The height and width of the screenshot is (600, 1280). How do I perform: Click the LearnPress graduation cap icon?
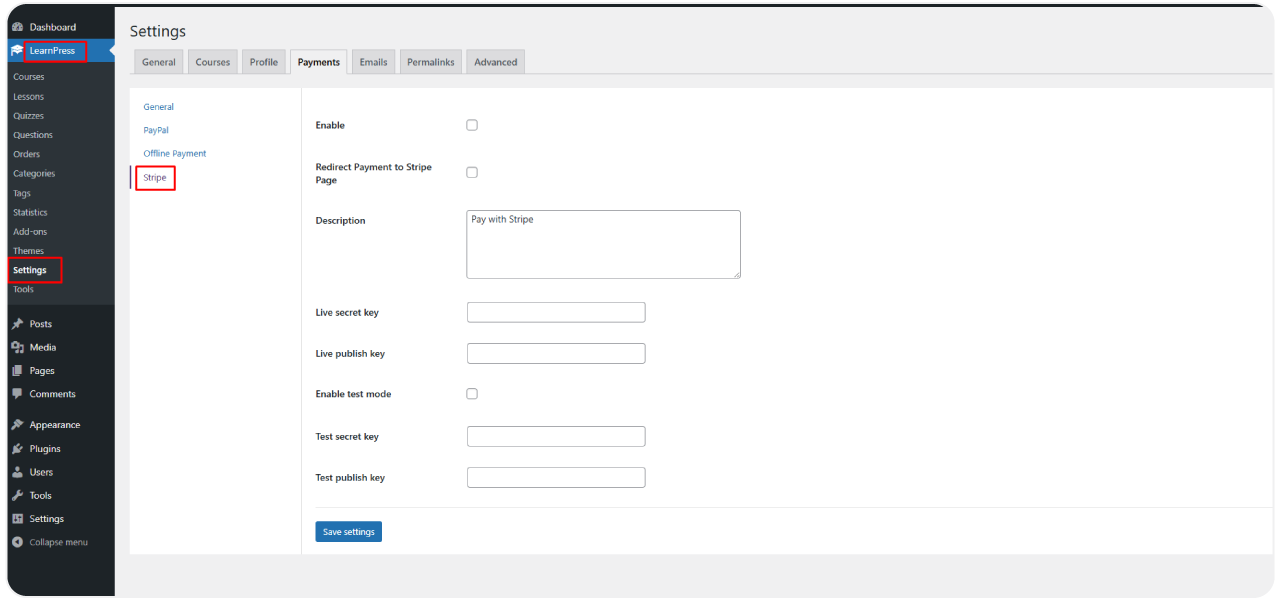17,51
